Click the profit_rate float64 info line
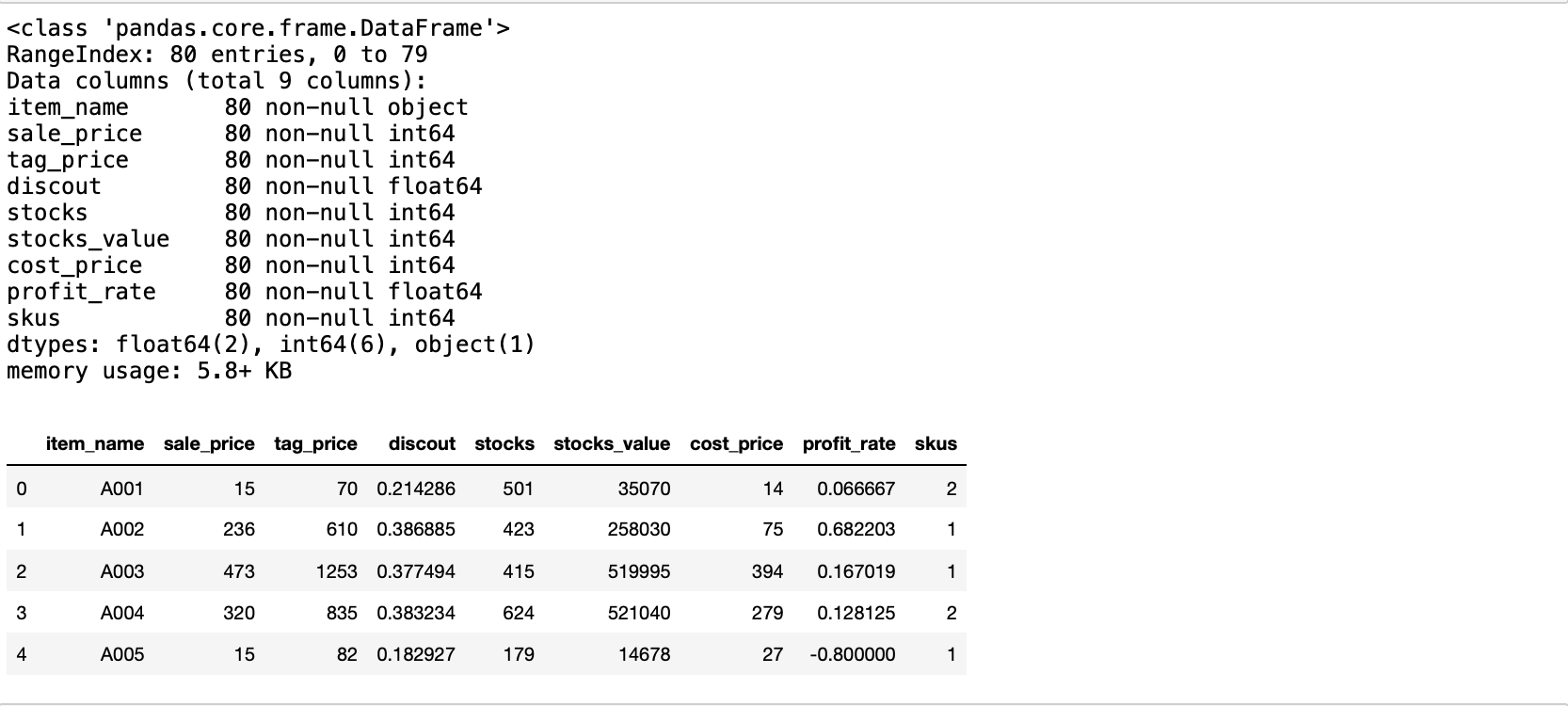The width and height of the screenshot is (1568, 706). (x=245, y=292)
